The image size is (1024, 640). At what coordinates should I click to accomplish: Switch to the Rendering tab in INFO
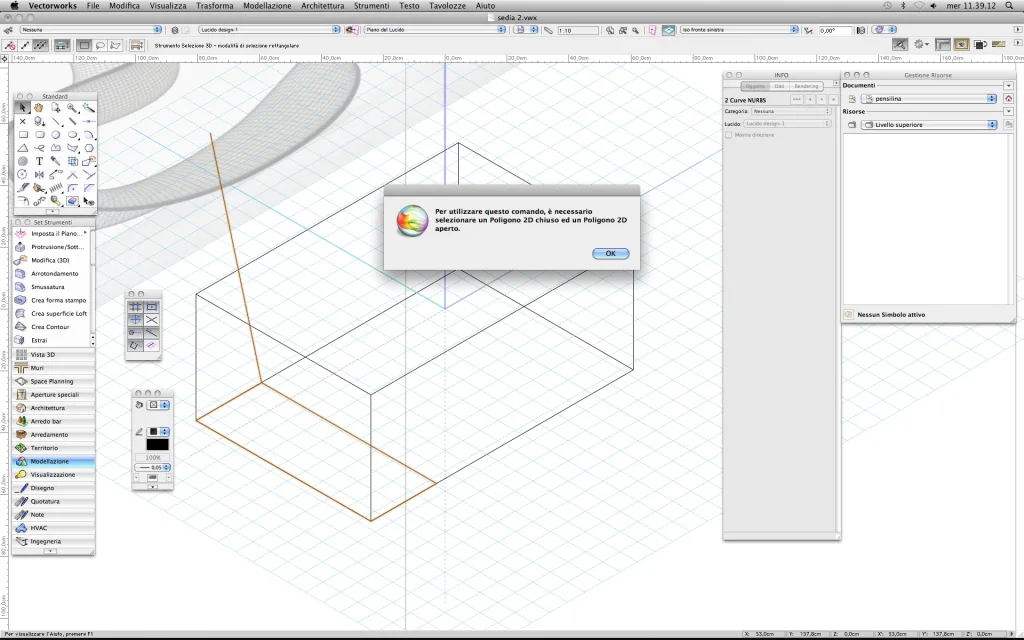(x=806, y=86)
